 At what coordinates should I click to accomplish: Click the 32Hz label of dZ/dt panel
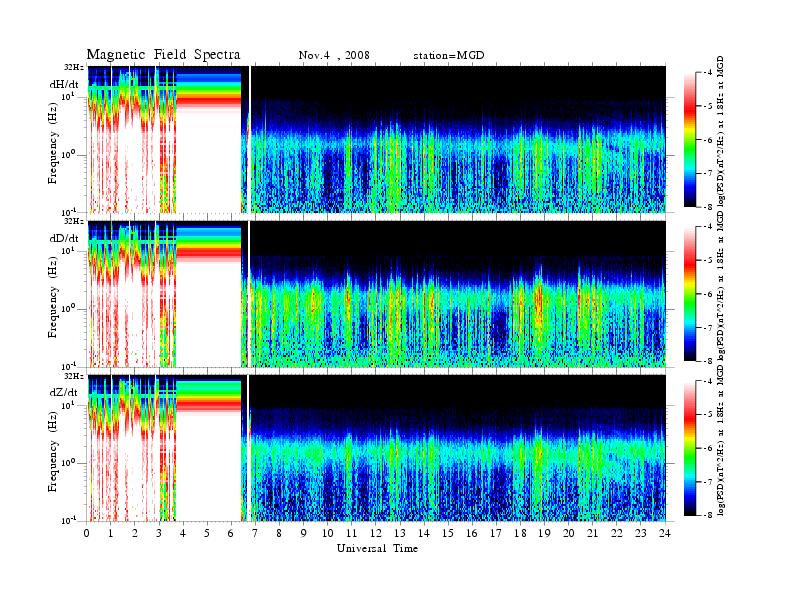coord(74,376)
